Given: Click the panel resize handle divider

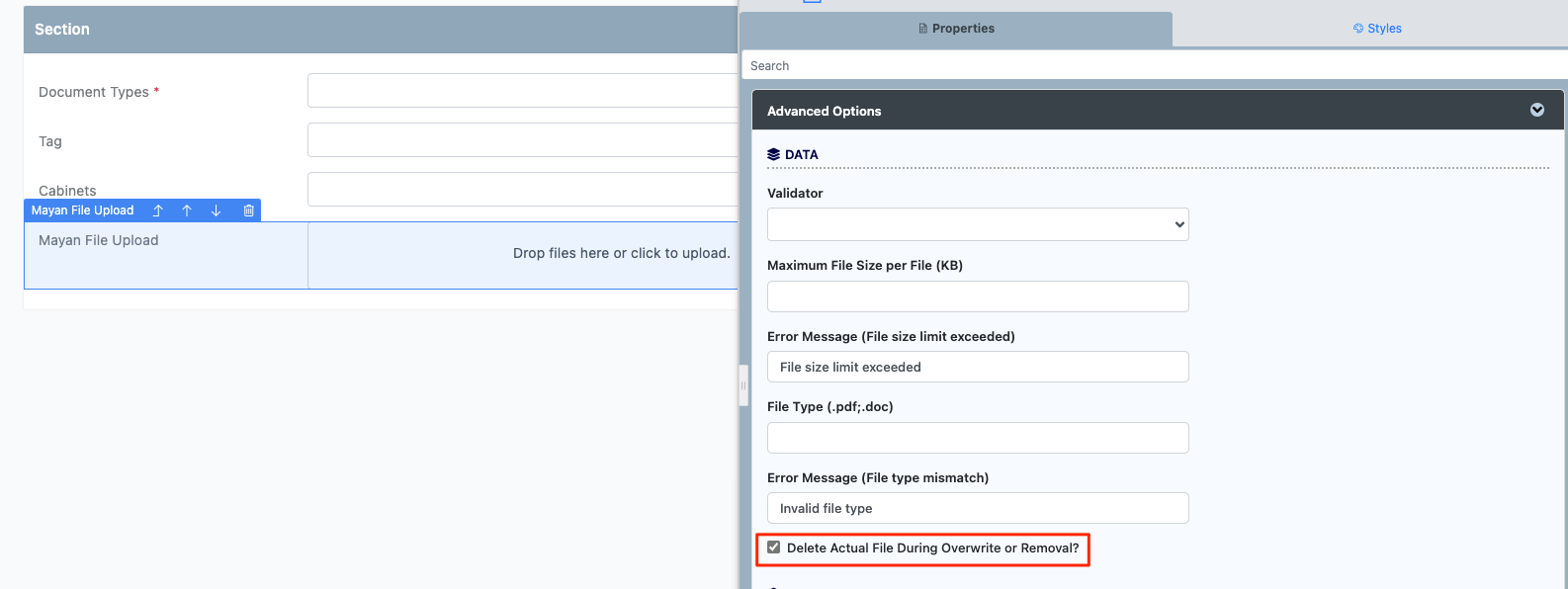Looking at the screenshot, I should [x=743, y=385].
